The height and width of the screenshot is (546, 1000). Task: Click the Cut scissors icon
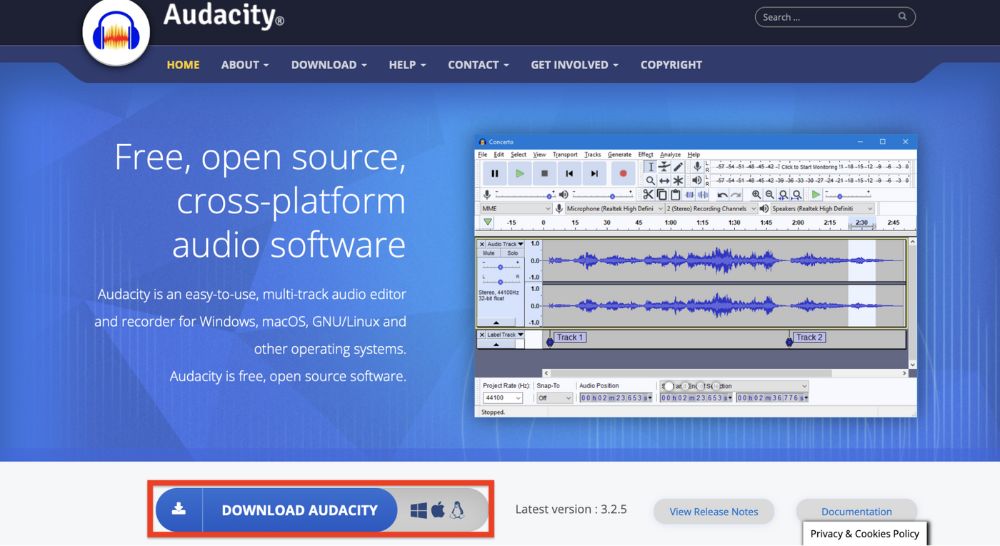pos(648,195)
